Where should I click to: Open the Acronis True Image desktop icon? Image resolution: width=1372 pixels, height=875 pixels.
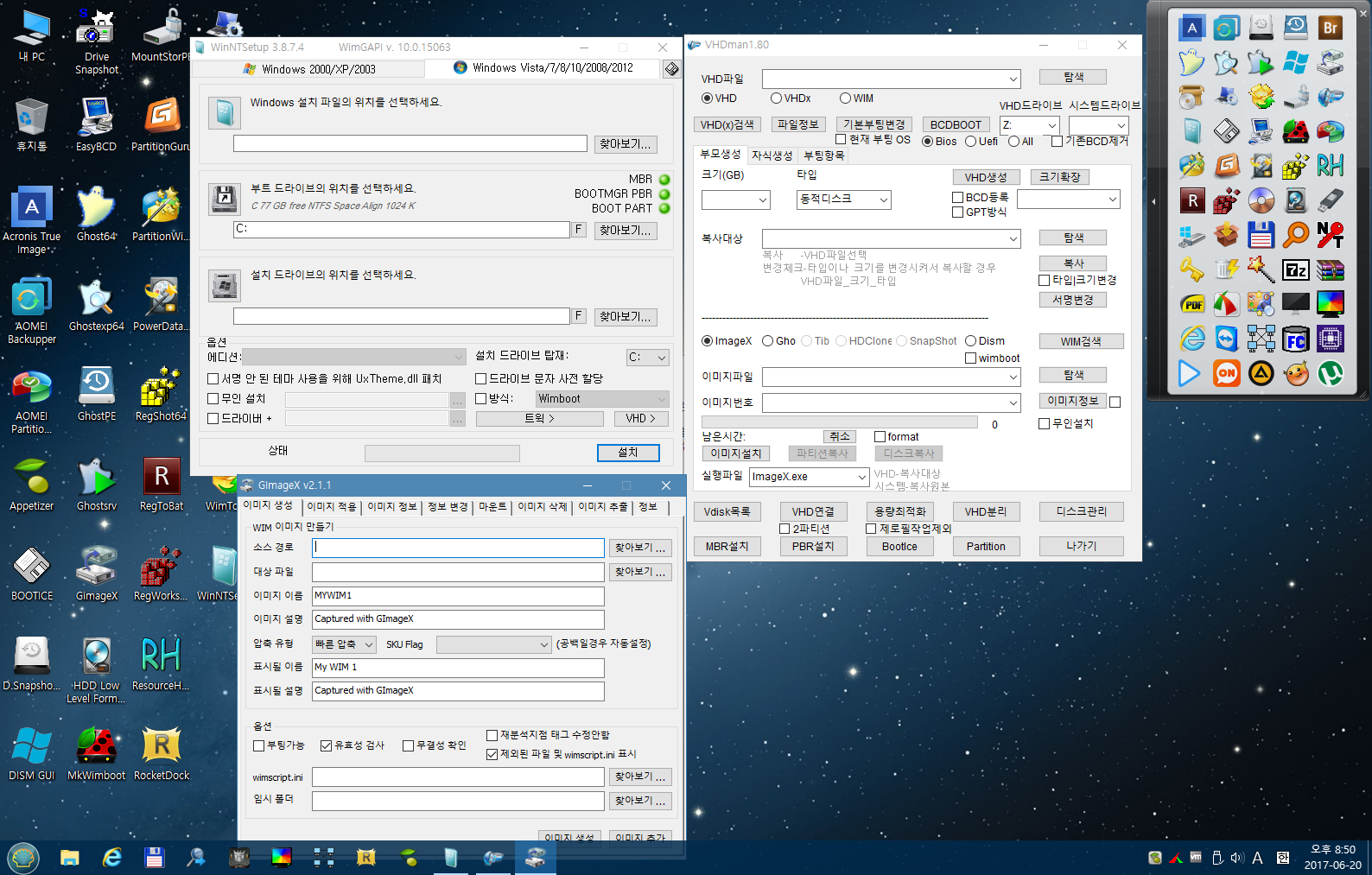[32, 220]
